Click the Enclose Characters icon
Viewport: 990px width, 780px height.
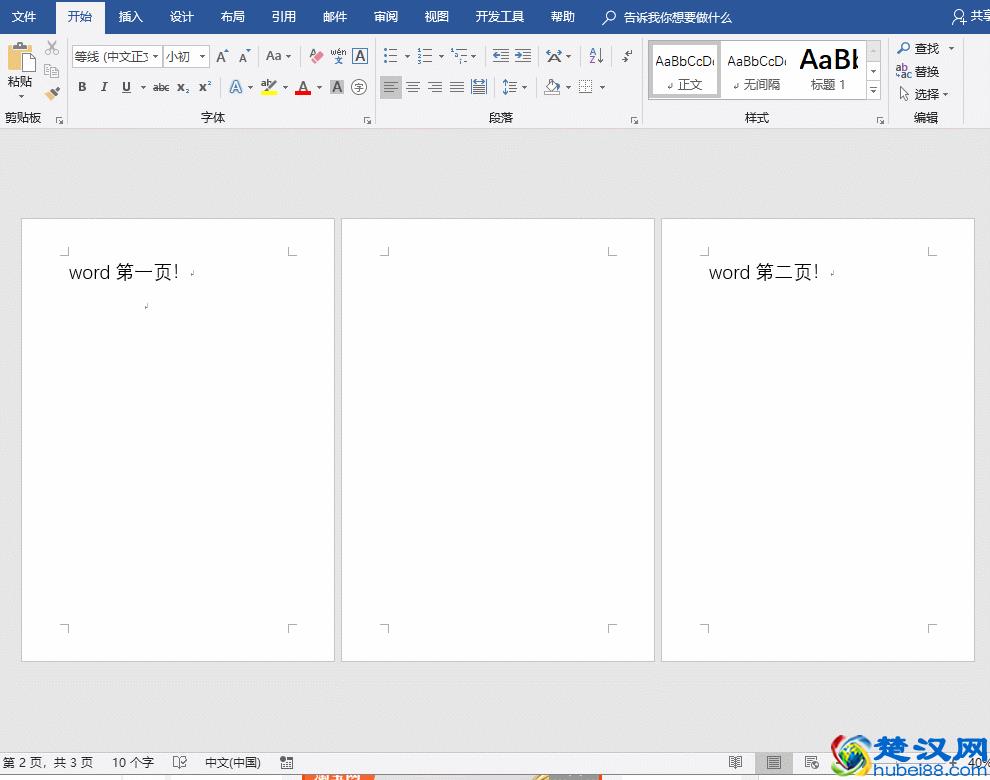coord(359,88)
